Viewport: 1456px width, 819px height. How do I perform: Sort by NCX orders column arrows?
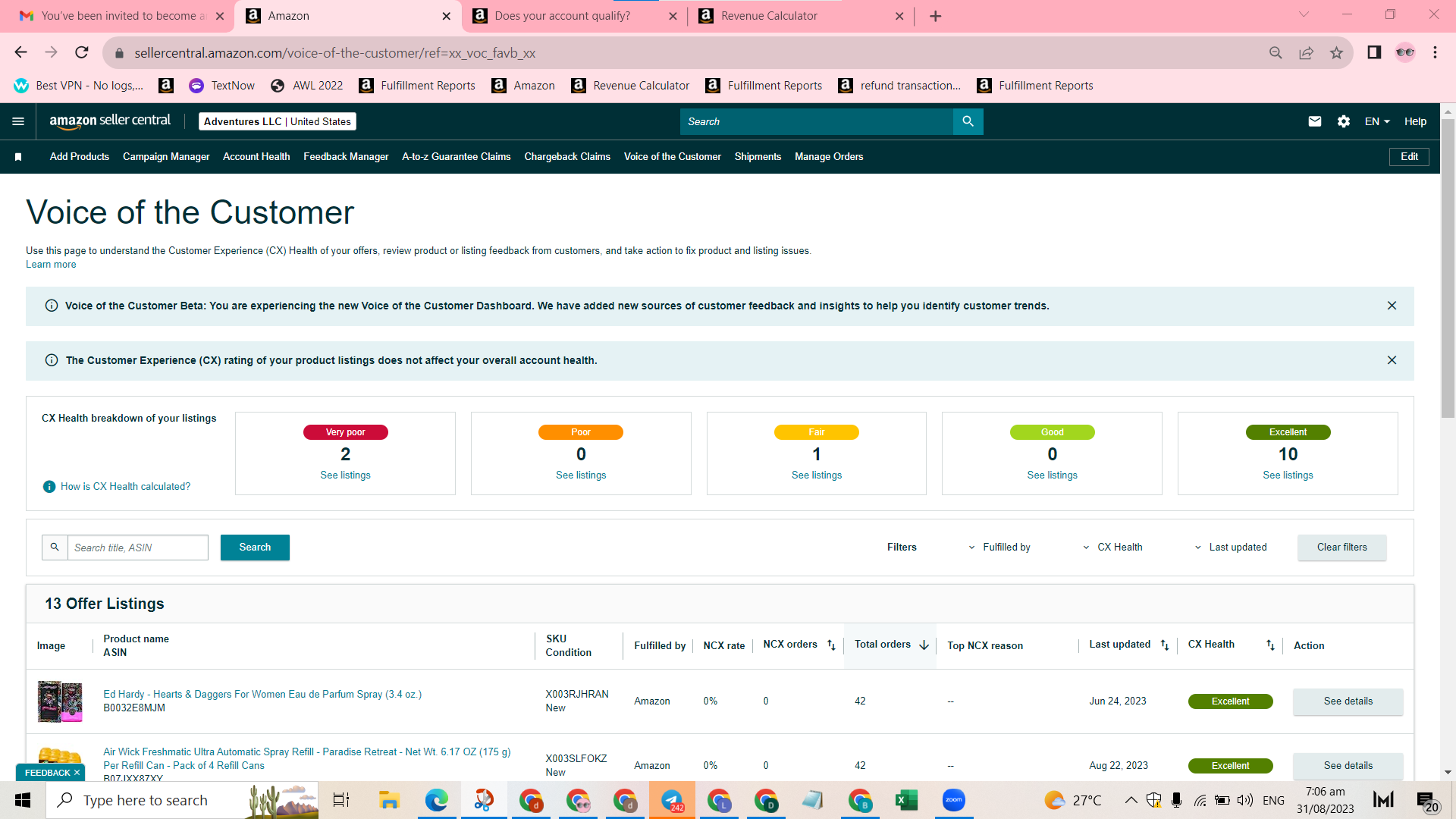tap(831, 645)
